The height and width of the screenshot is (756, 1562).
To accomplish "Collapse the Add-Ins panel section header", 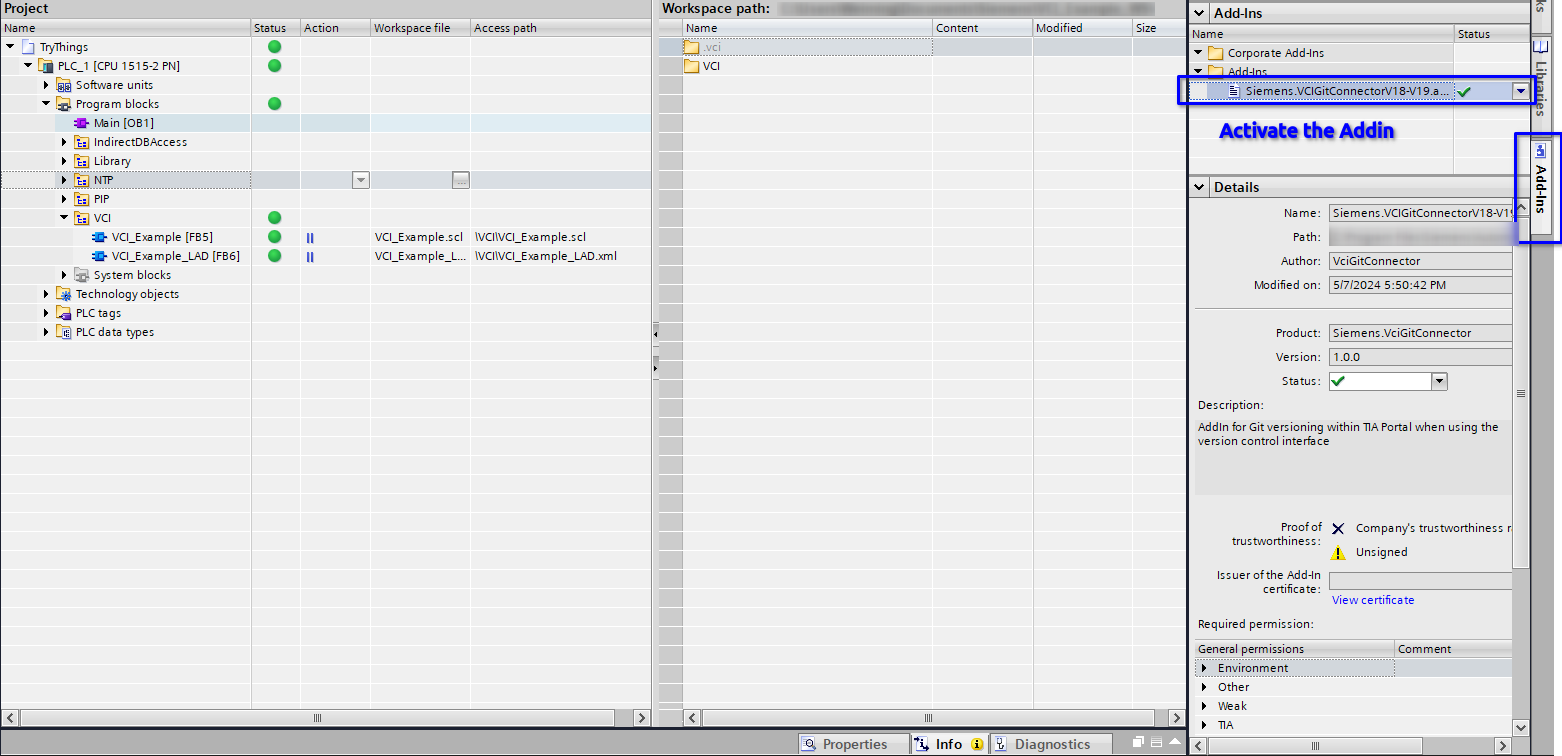I will tap(1199, 12).
